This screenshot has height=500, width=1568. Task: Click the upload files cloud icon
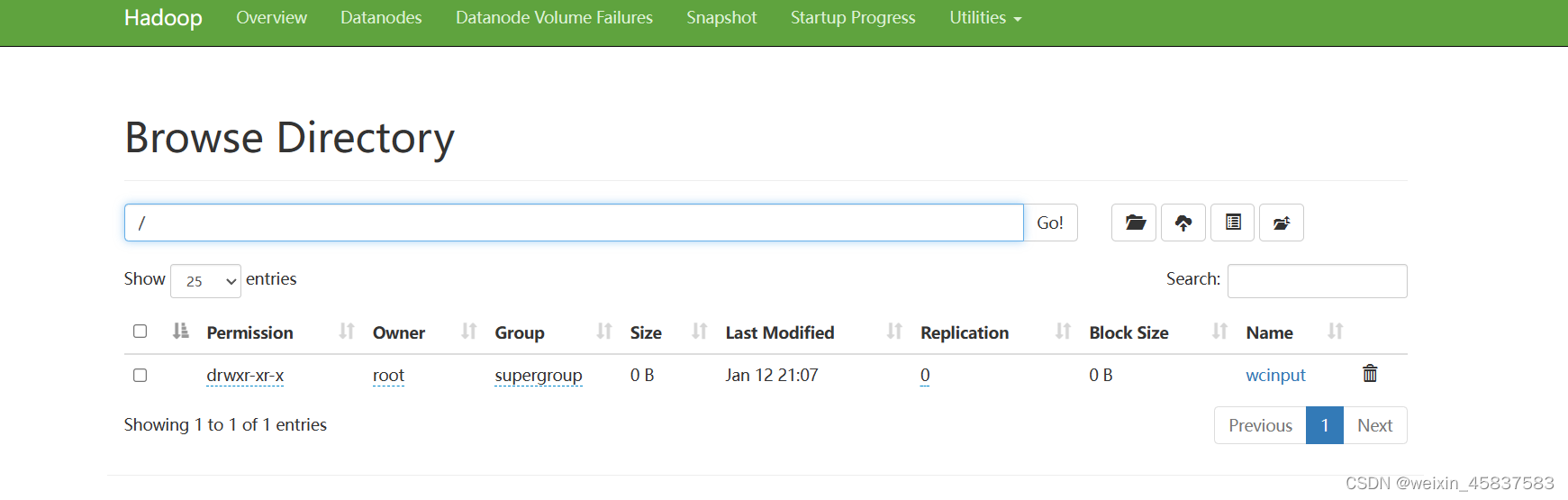click(x=1183, y=223)
